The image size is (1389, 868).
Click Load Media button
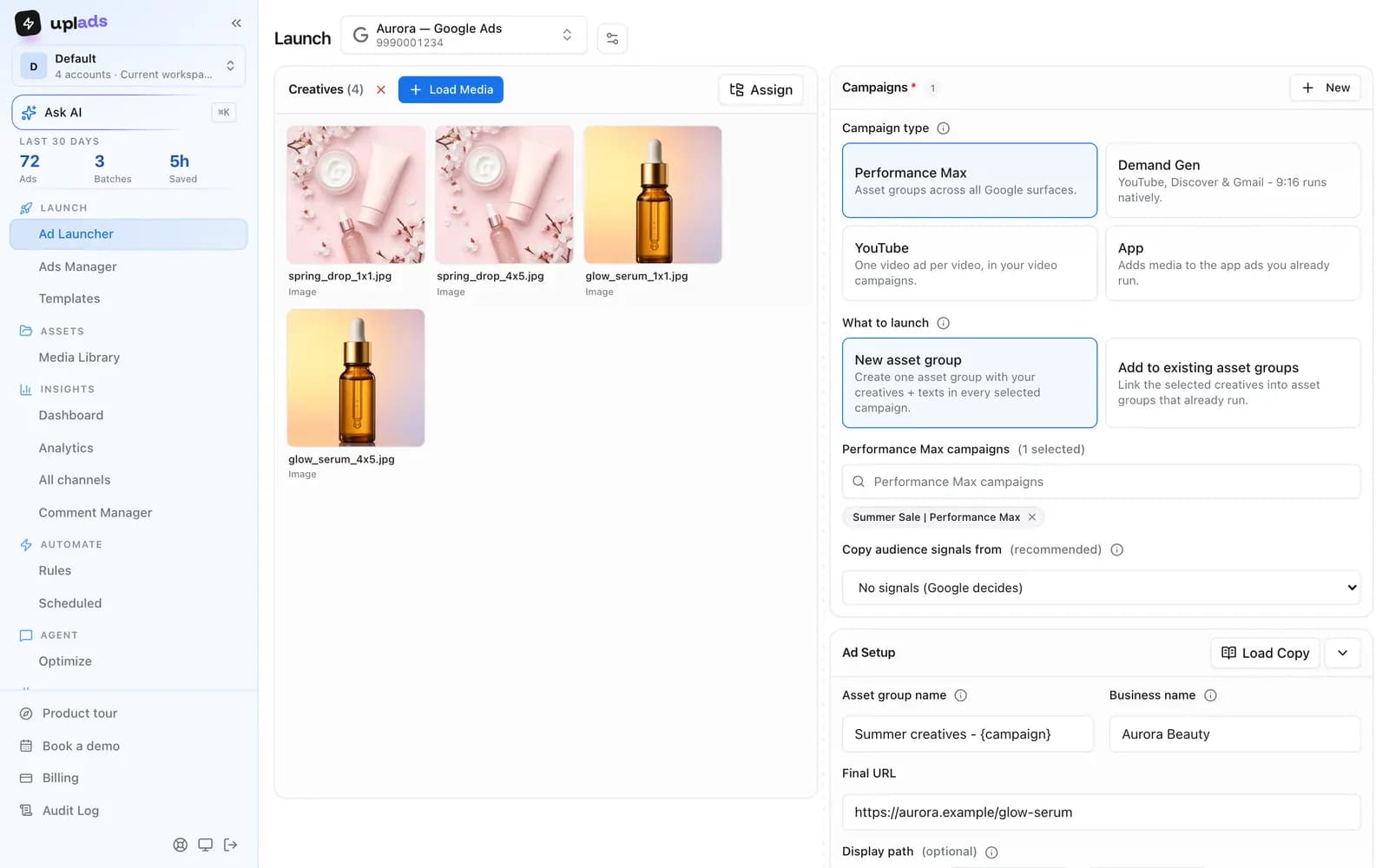click(451, 89)
